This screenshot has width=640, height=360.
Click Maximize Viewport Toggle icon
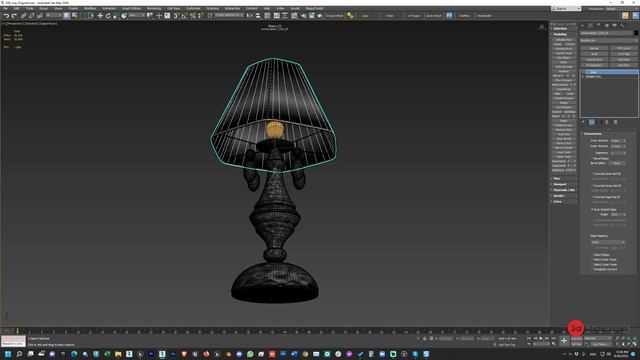(635, 344)
